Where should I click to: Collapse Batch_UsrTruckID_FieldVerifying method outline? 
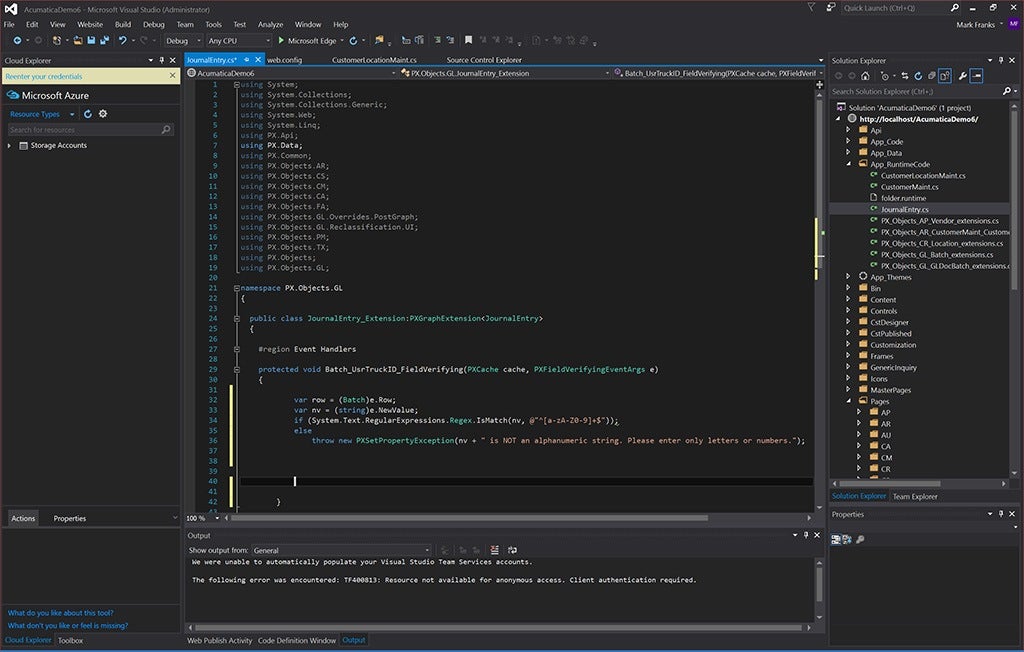click(236, 370)
